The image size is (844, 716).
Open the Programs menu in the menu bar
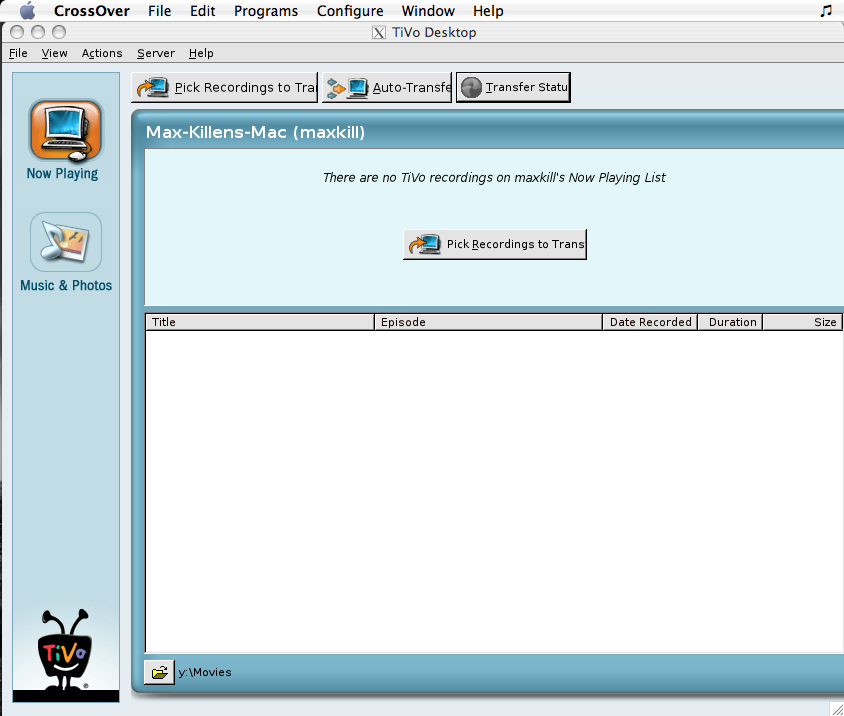click(x=265, y=11)
